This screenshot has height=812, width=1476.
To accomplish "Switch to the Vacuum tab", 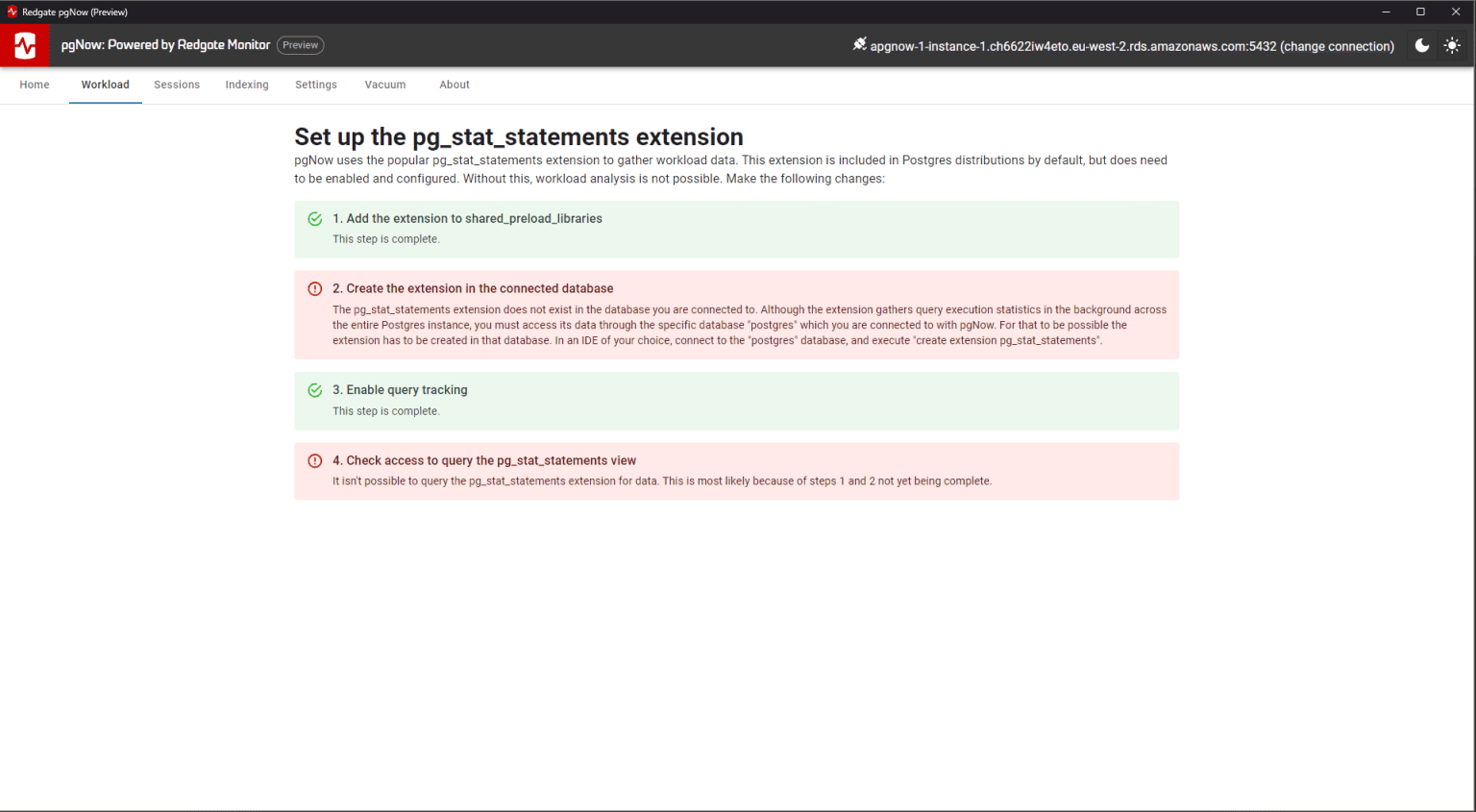I will pos(385,85).
